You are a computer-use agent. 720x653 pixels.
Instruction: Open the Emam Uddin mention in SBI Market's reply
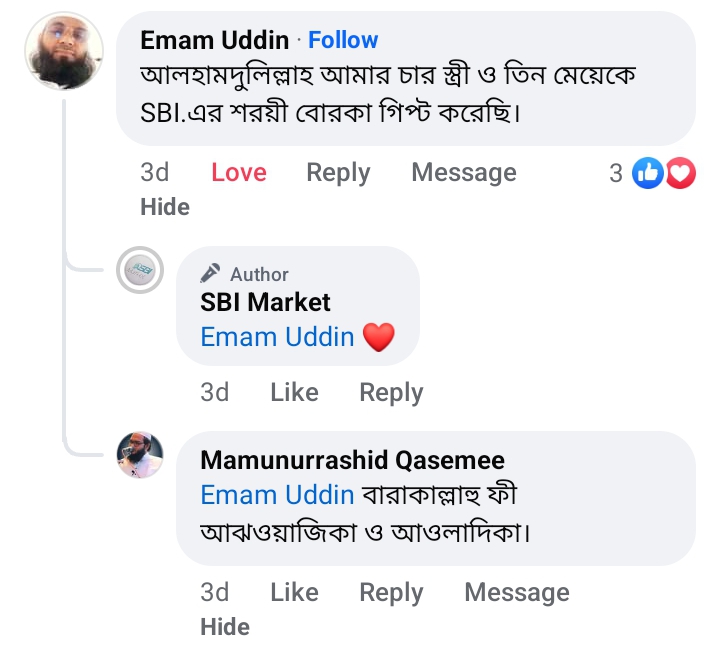click(278, 337)
